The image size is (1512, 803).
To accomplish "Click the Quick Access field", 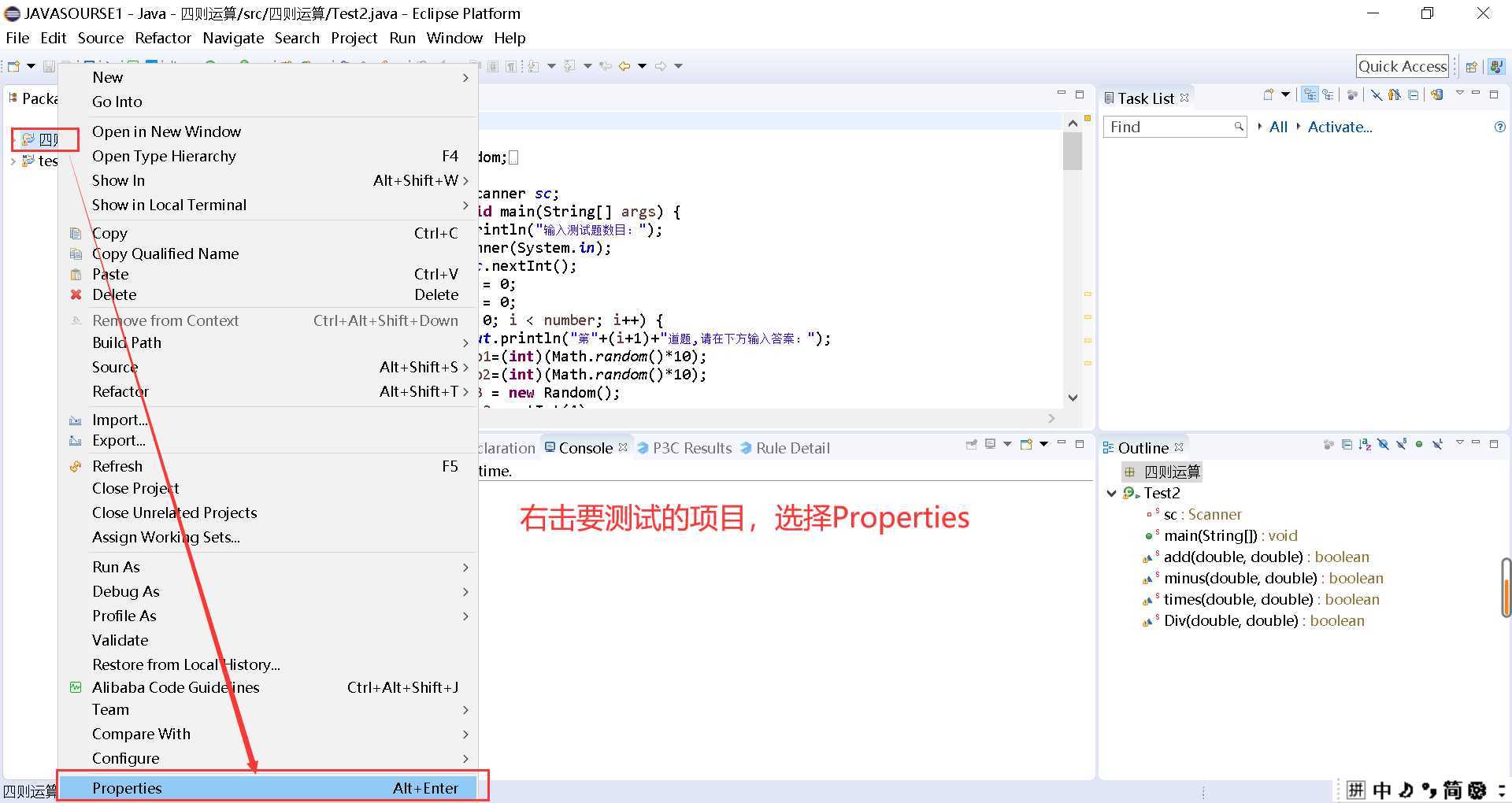I will pyautogui.click(x=1402, y=66).
